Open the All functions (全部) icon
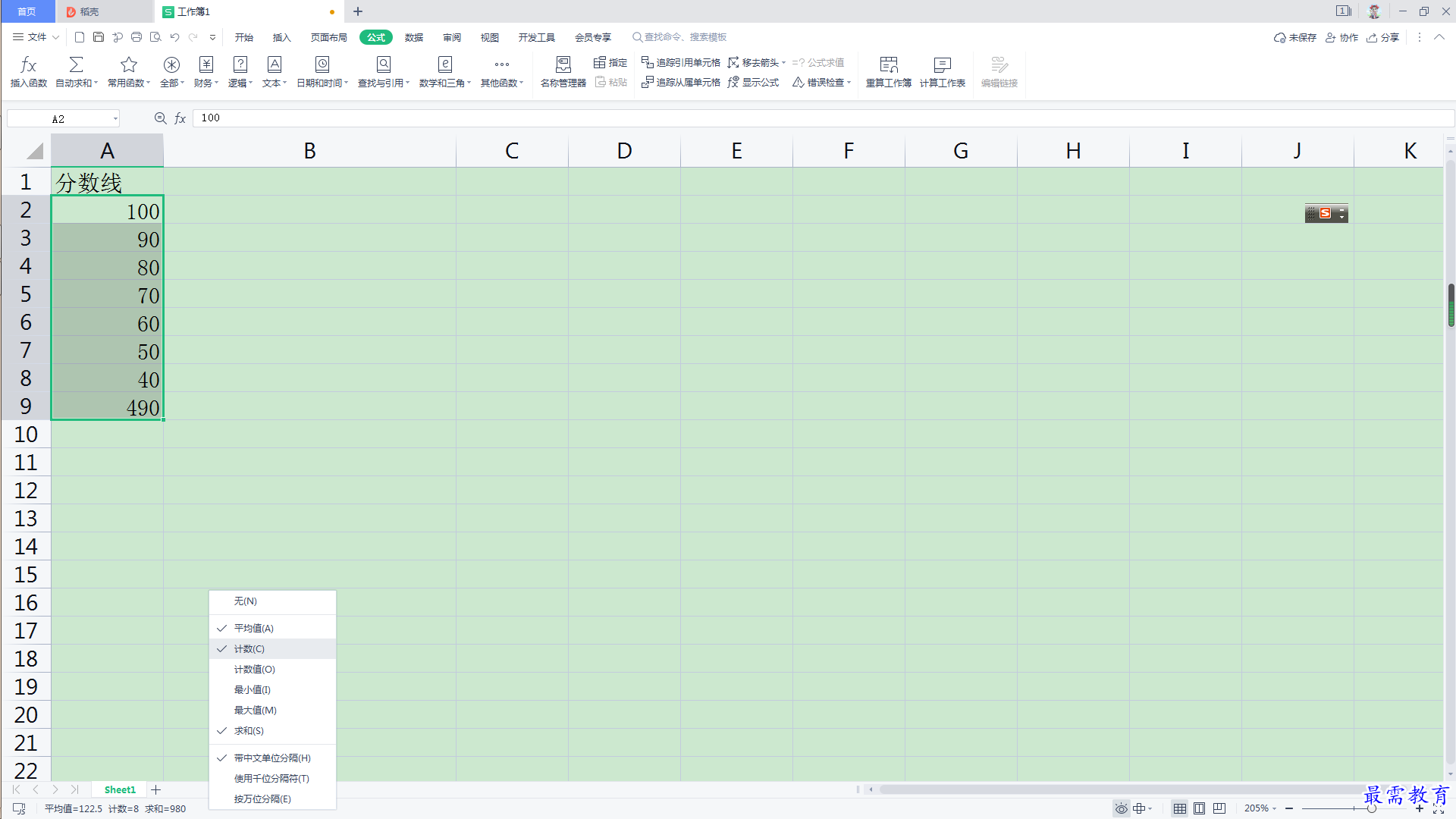 click(171, 64)
